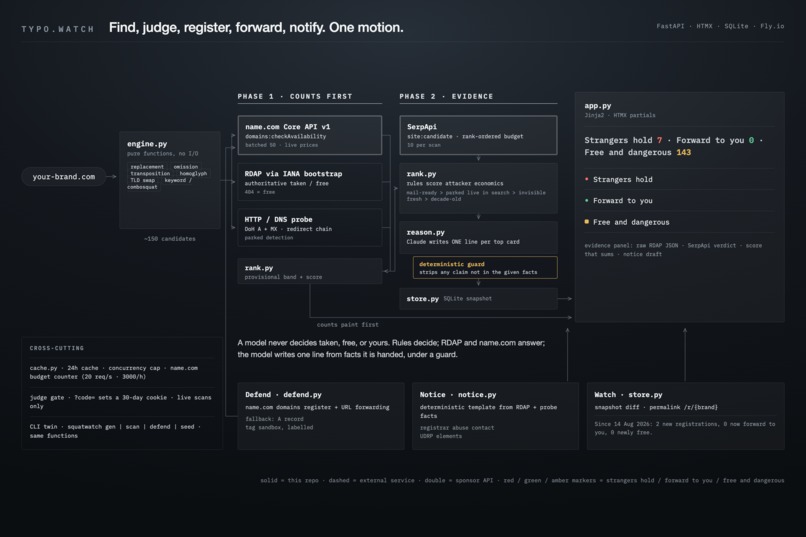Image resolution: width=806 pixels, height=537 pixels.
Task: Click the 'PHASE 2 · EVIDENCE' heading
Action: (x=446, y=96)
